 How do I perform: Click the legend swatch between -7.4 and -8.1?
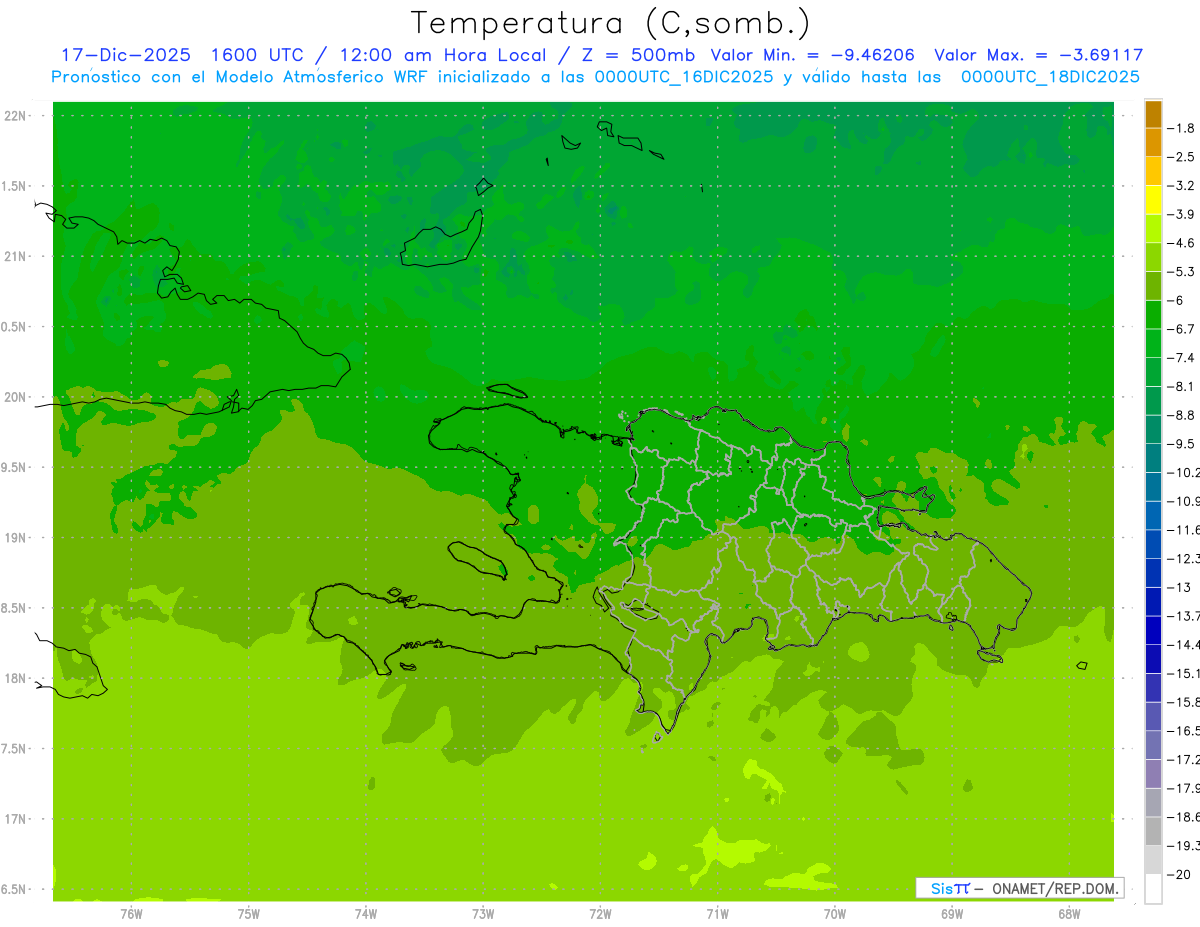click(x=1153, y=372)
